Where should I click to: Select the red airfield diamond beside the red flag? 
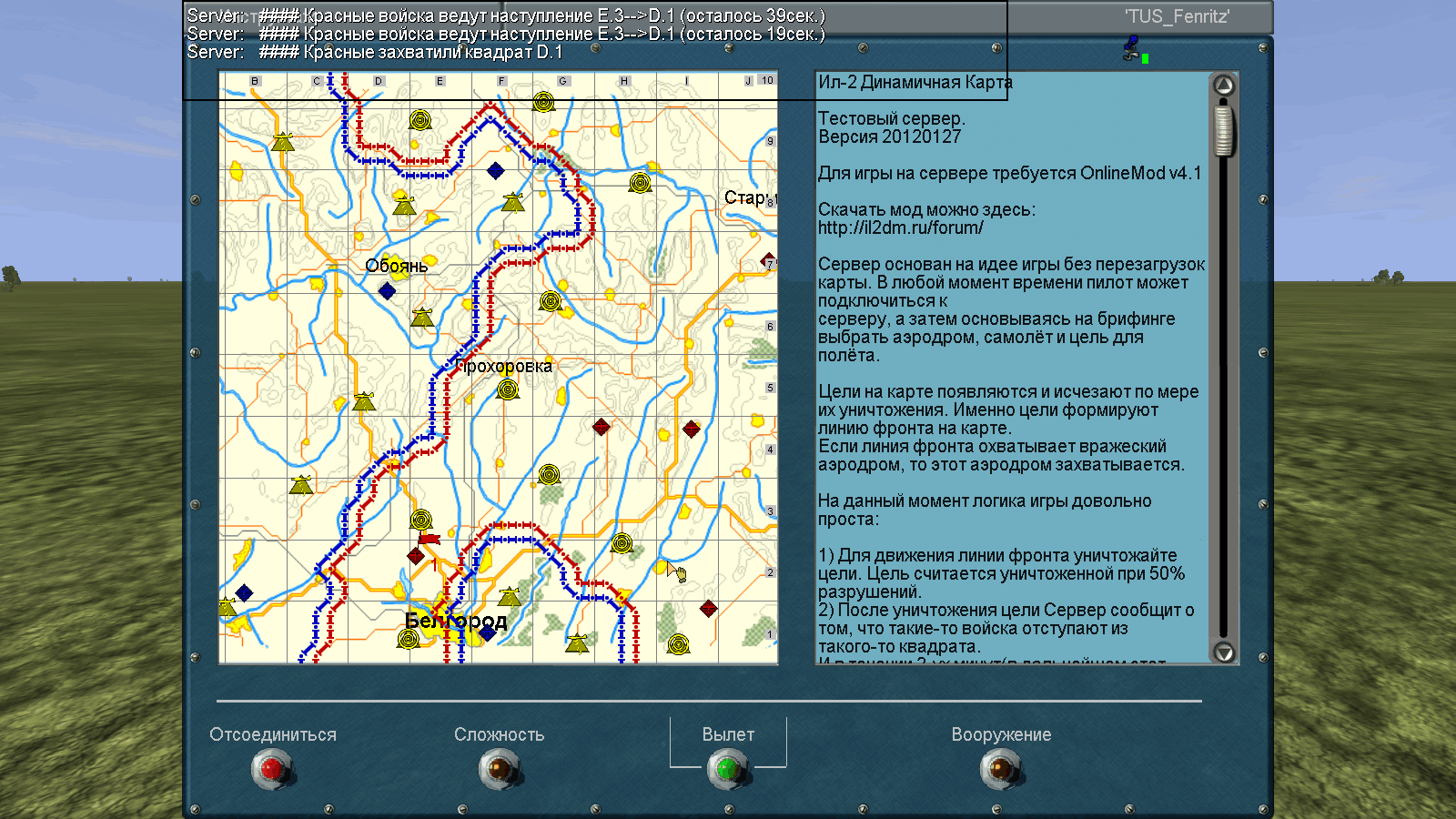click(416, 556)
